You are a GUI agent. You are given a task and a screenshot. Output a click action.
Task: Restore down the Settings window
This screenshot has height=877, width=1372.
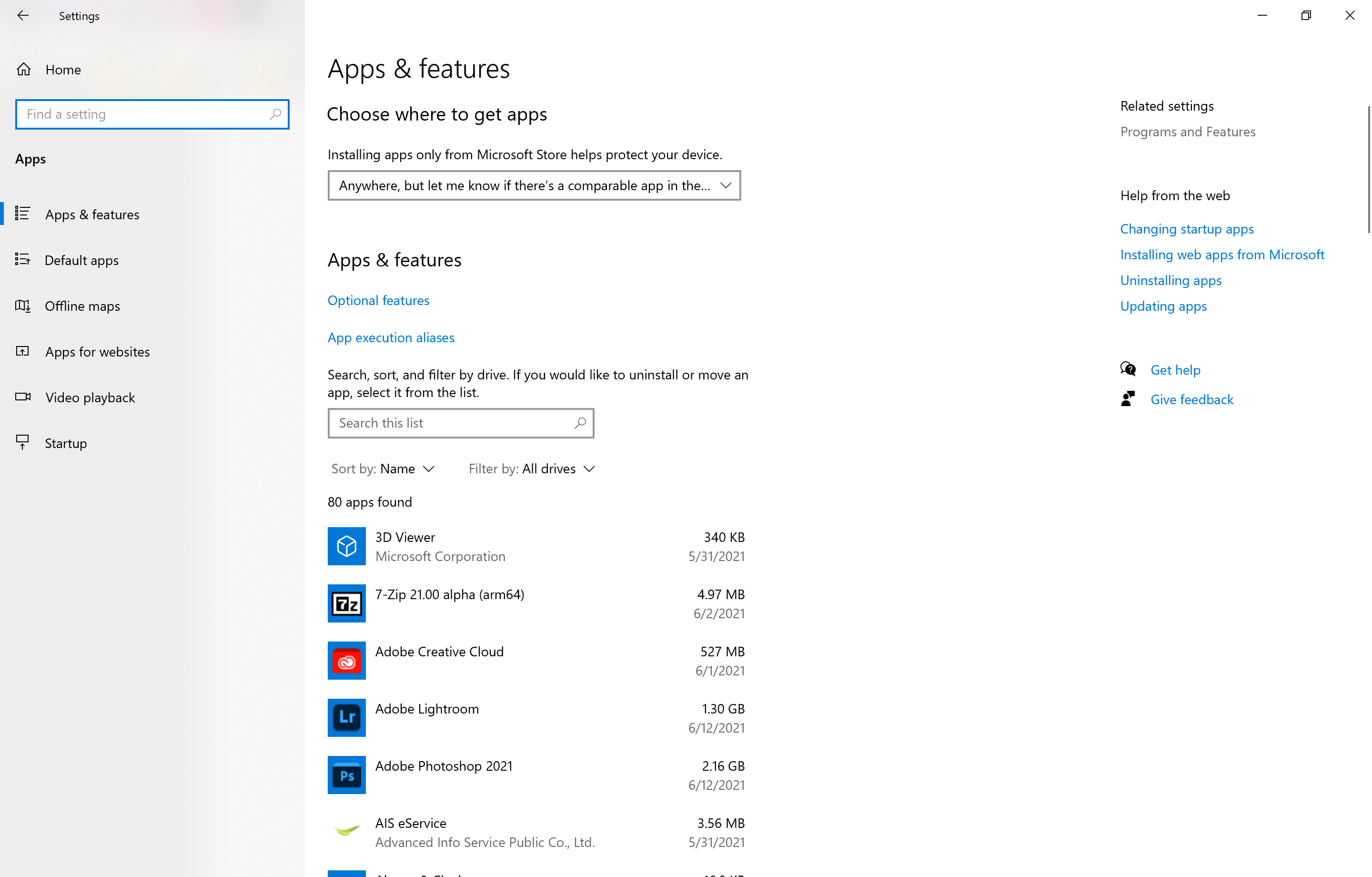pos(1306,15)
